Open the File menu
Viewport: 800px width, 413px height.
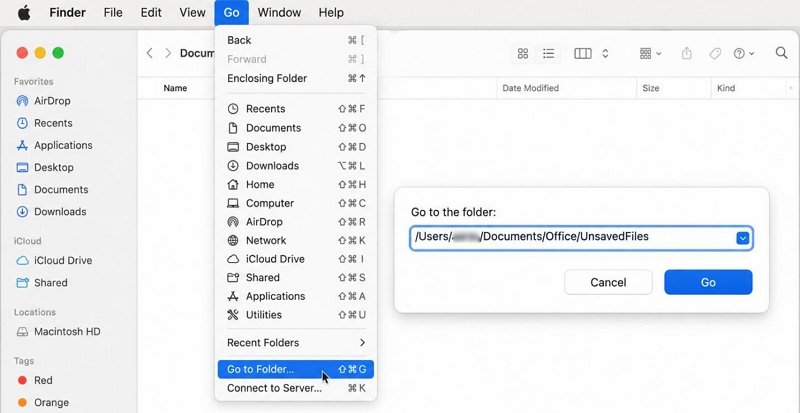(113, 12)
